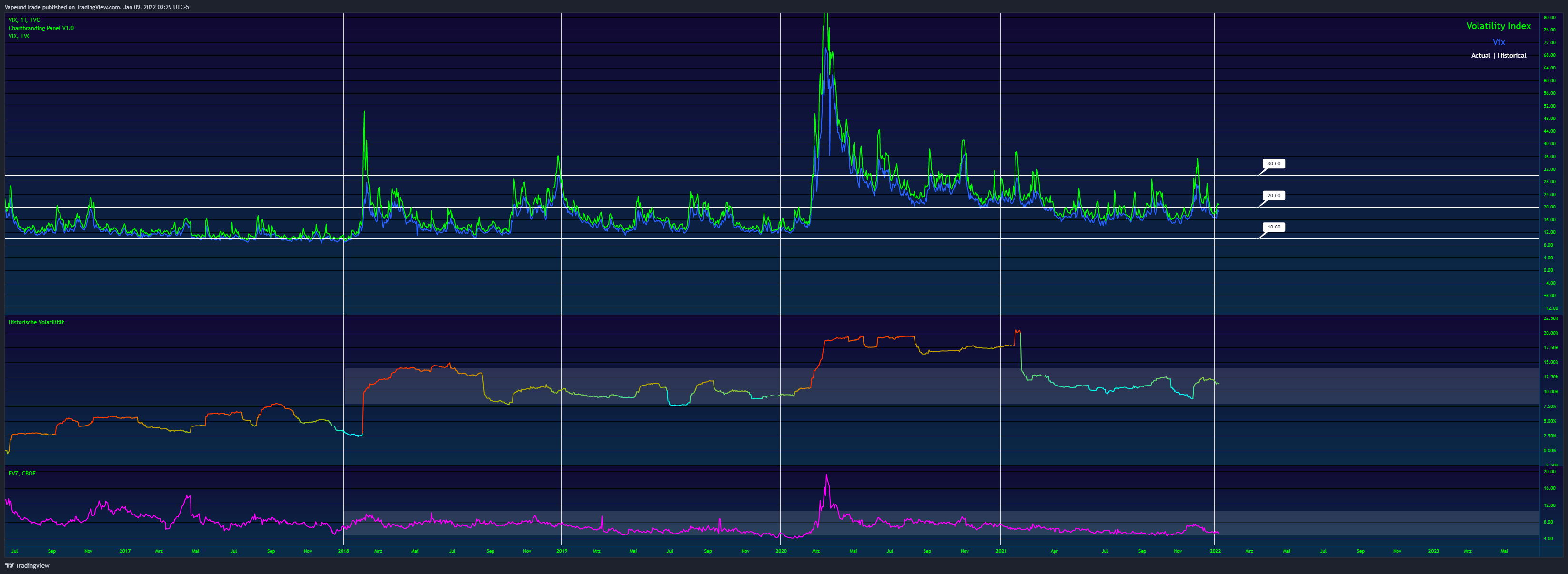The width and height of the screenshot is (1568, 574).
Task: Click the 22.50% value on volatility scale
Action: (1551, 318)
